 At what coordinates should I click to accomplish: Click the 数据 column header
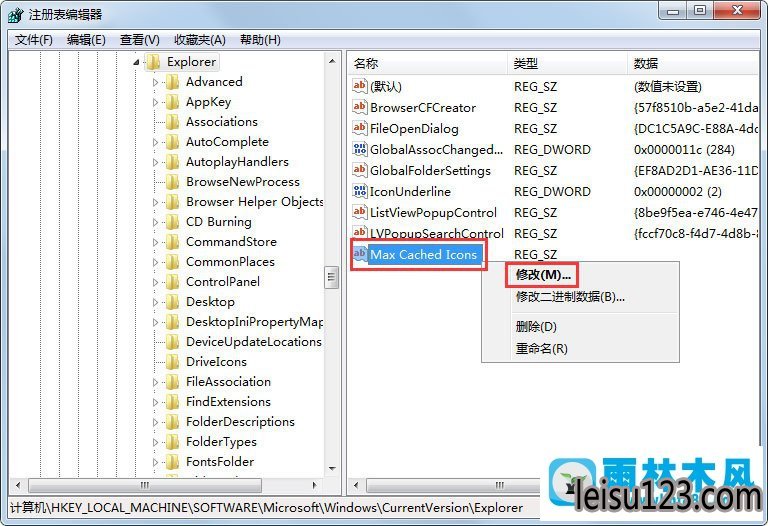(692, 63)
